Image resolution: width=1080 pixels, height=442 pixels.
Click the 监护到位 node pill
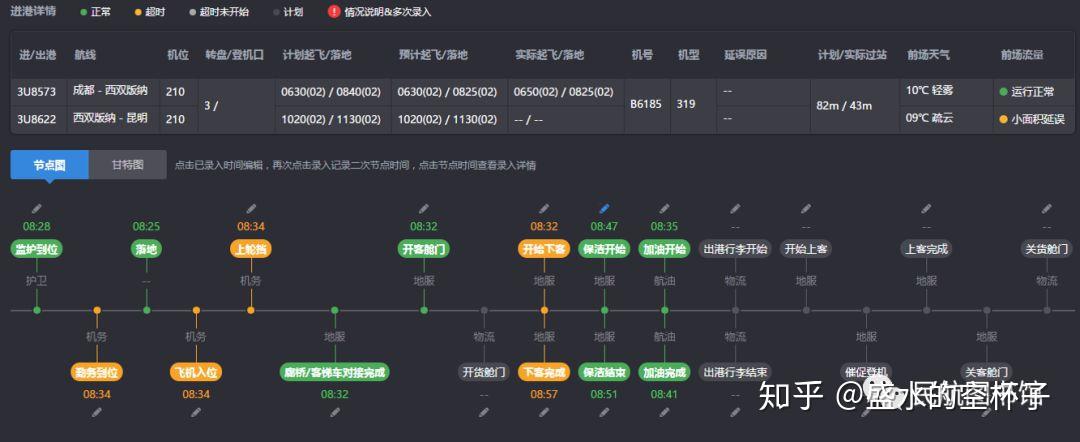click(x=37, y=249)
